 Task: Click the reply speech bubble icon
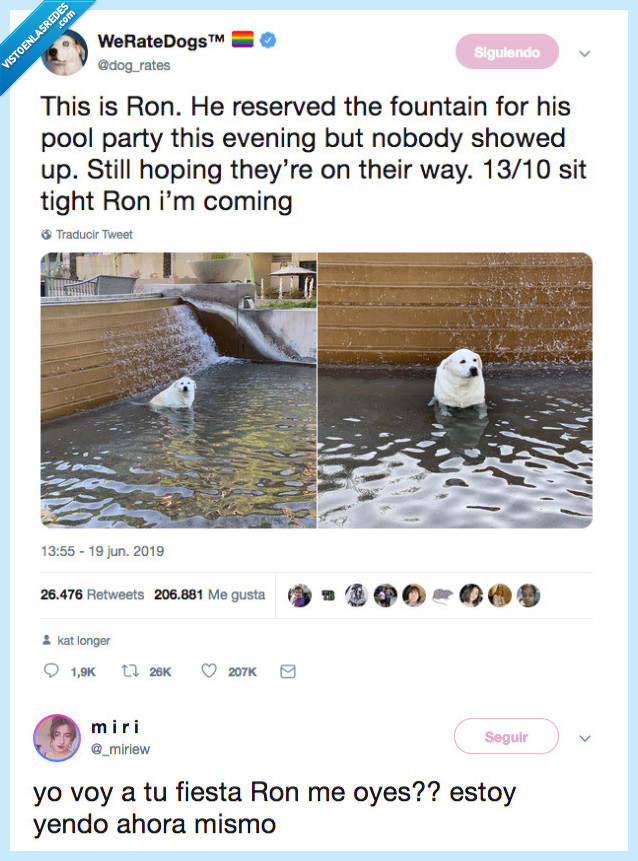[51, 670]
